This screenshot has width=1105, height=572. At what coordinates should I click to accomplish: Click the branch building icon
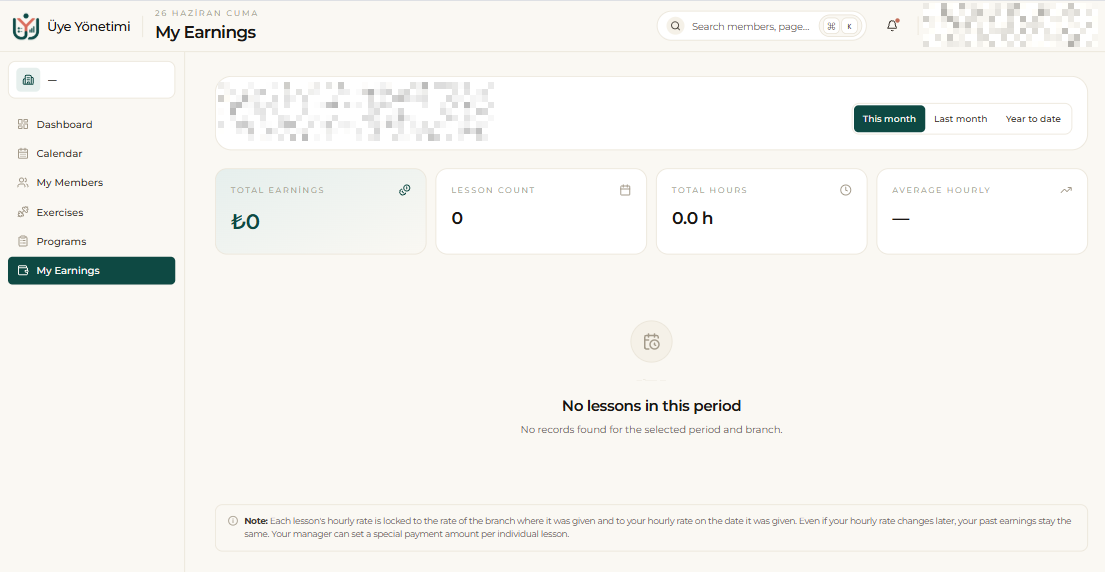click(28, 80)
